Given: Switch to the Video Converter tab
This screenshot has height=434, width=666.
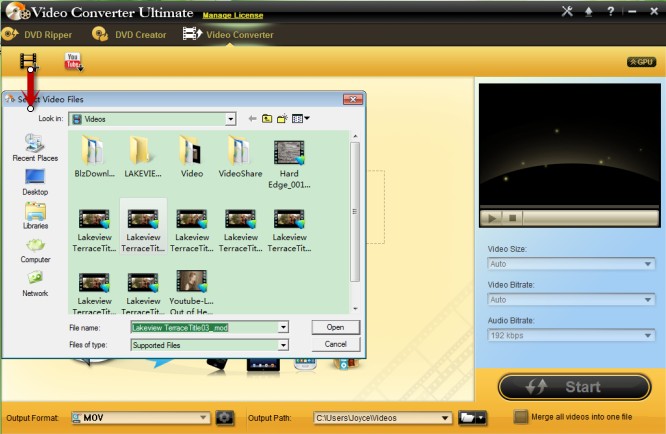Looking at the screenshot, I should [228, 34].
